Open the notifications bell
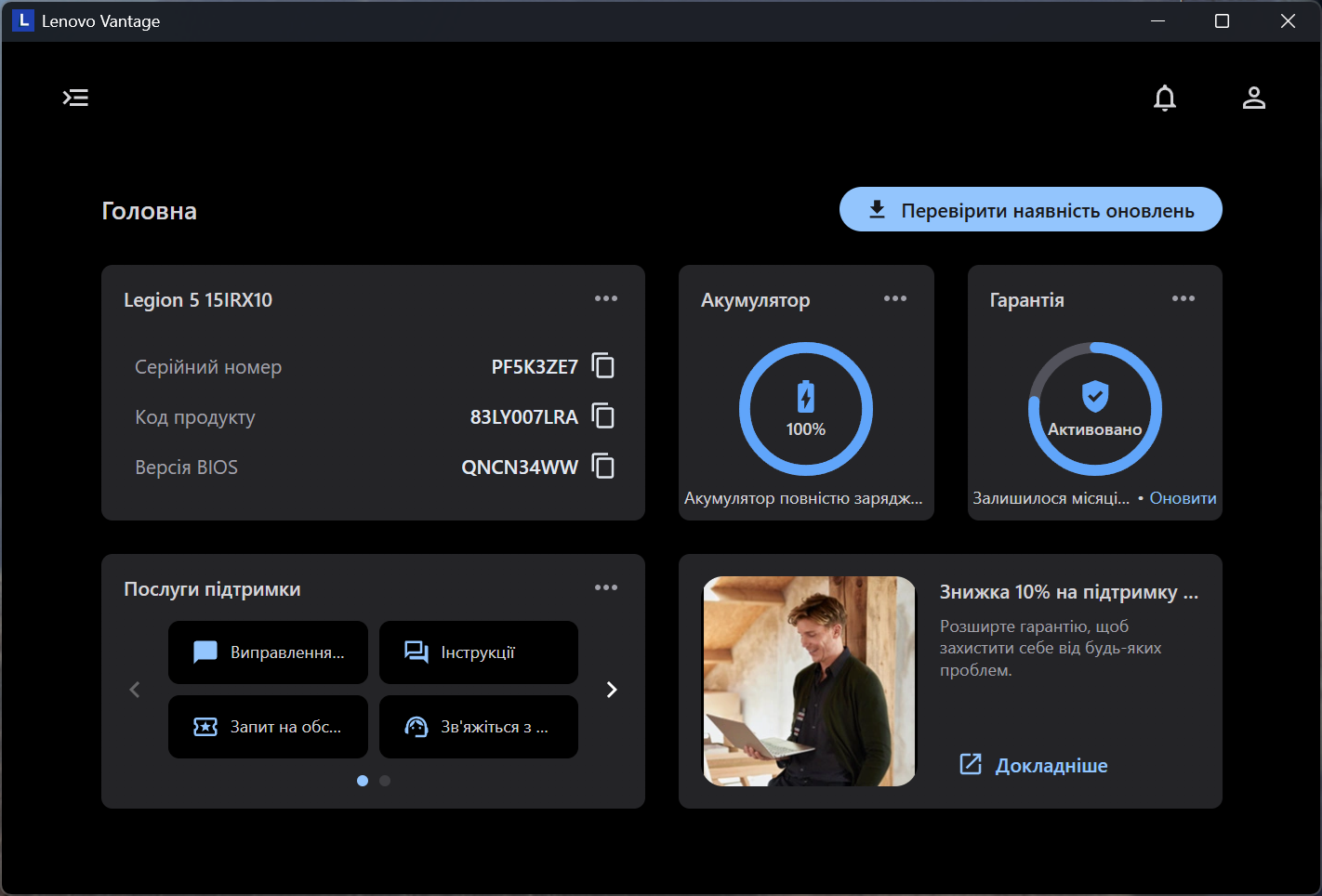The height and width of the screenshot is (896, 1322). pos(1165,98)
